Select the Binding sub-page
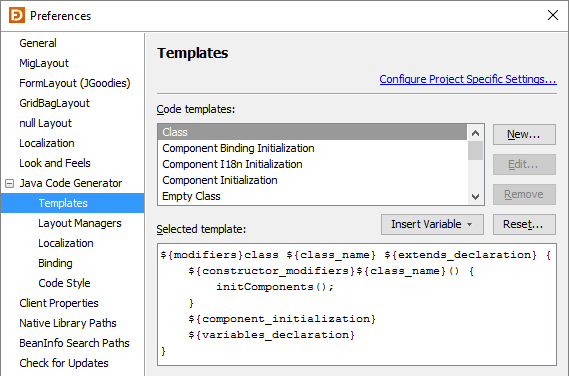The height and width of the screenshot is (376, 569). [55, 263]
